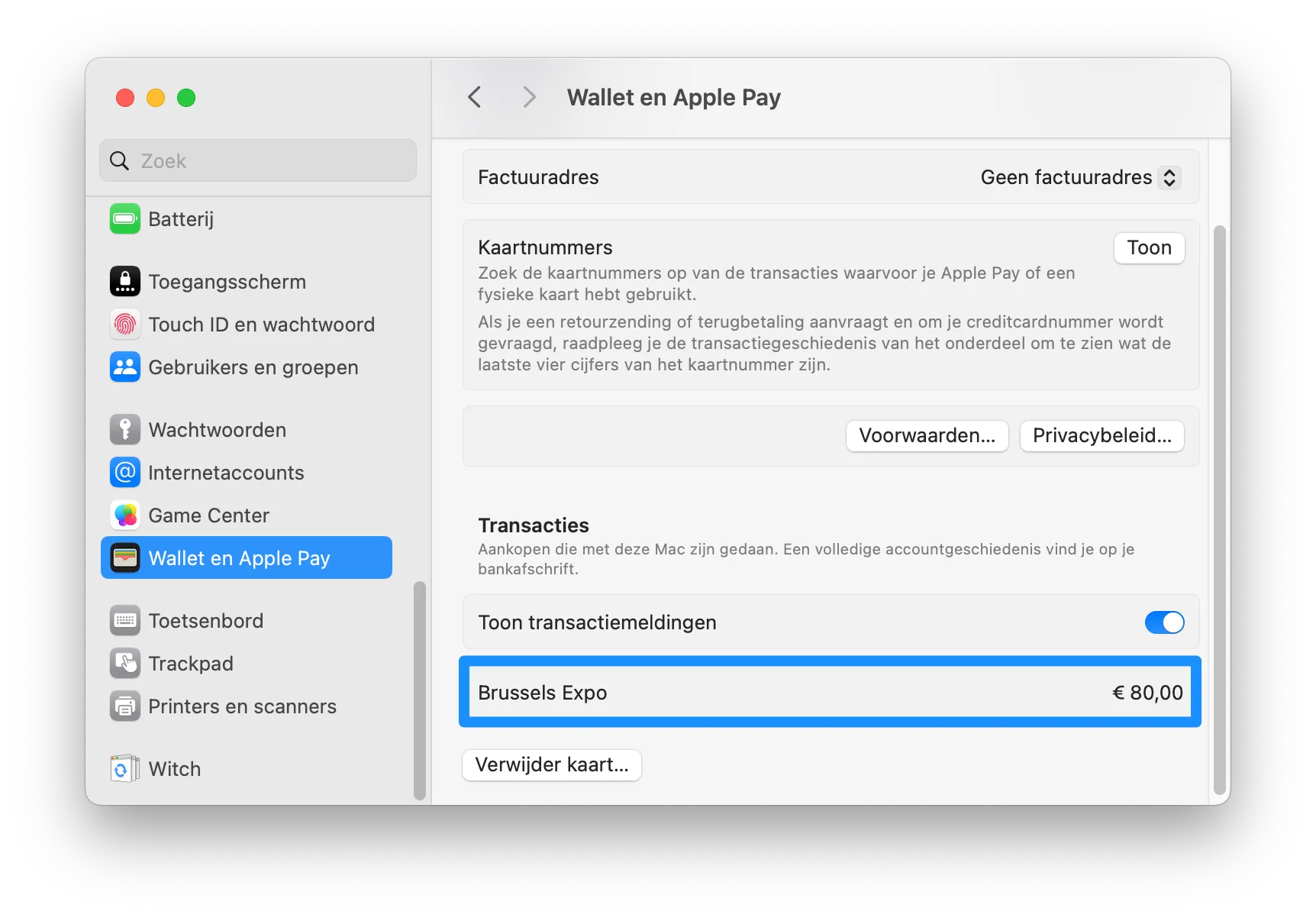Open Trackpad settings pane
Image resolution: width=1316 pixels, height=918 pixels.
pos(247,664)
